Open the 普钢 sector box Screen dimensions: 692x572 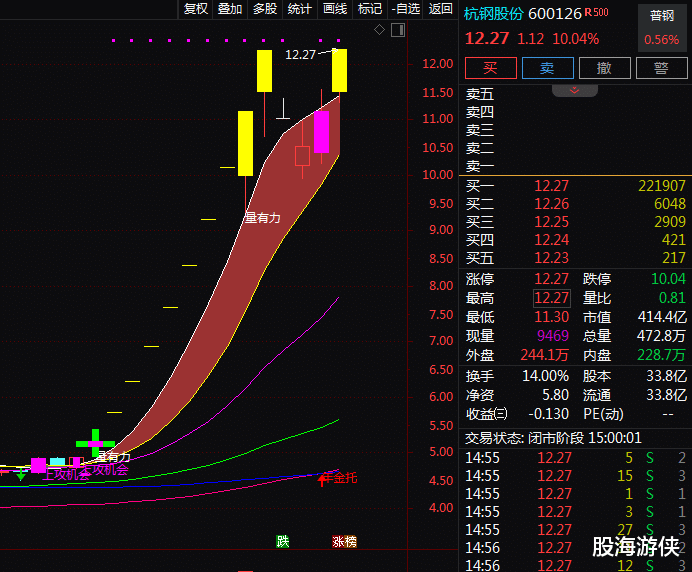tap(662, 28)
